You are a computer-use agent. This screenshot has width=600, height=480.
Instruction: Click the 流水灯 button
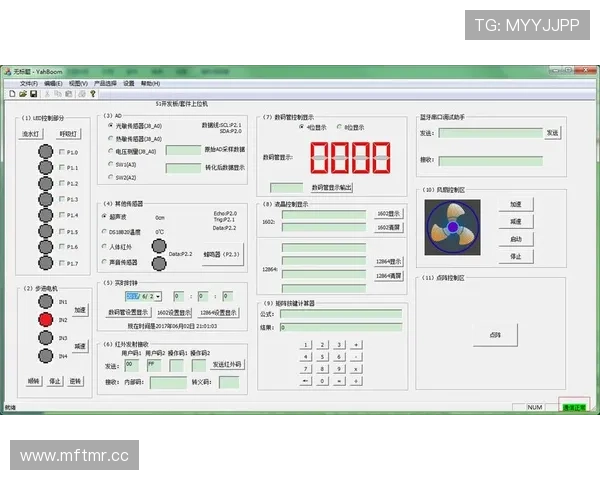(32, 133)
